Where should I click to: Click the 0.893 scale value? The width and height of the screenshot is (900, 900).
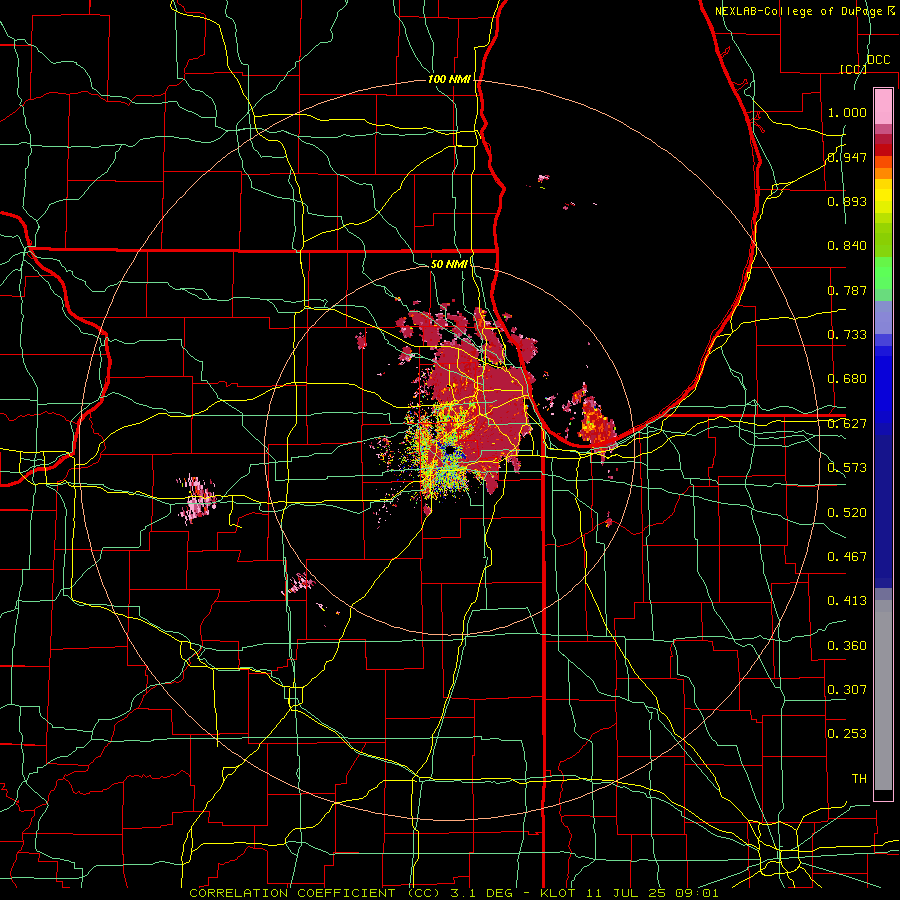pos(847,201)
